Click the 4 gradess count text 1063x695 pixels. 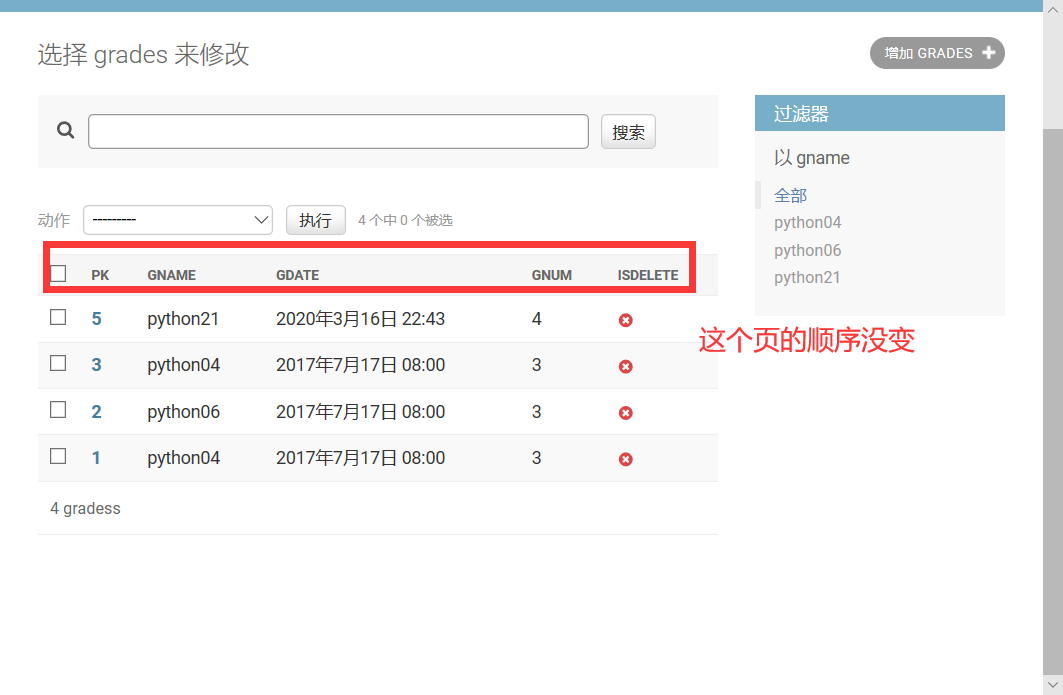85,509
